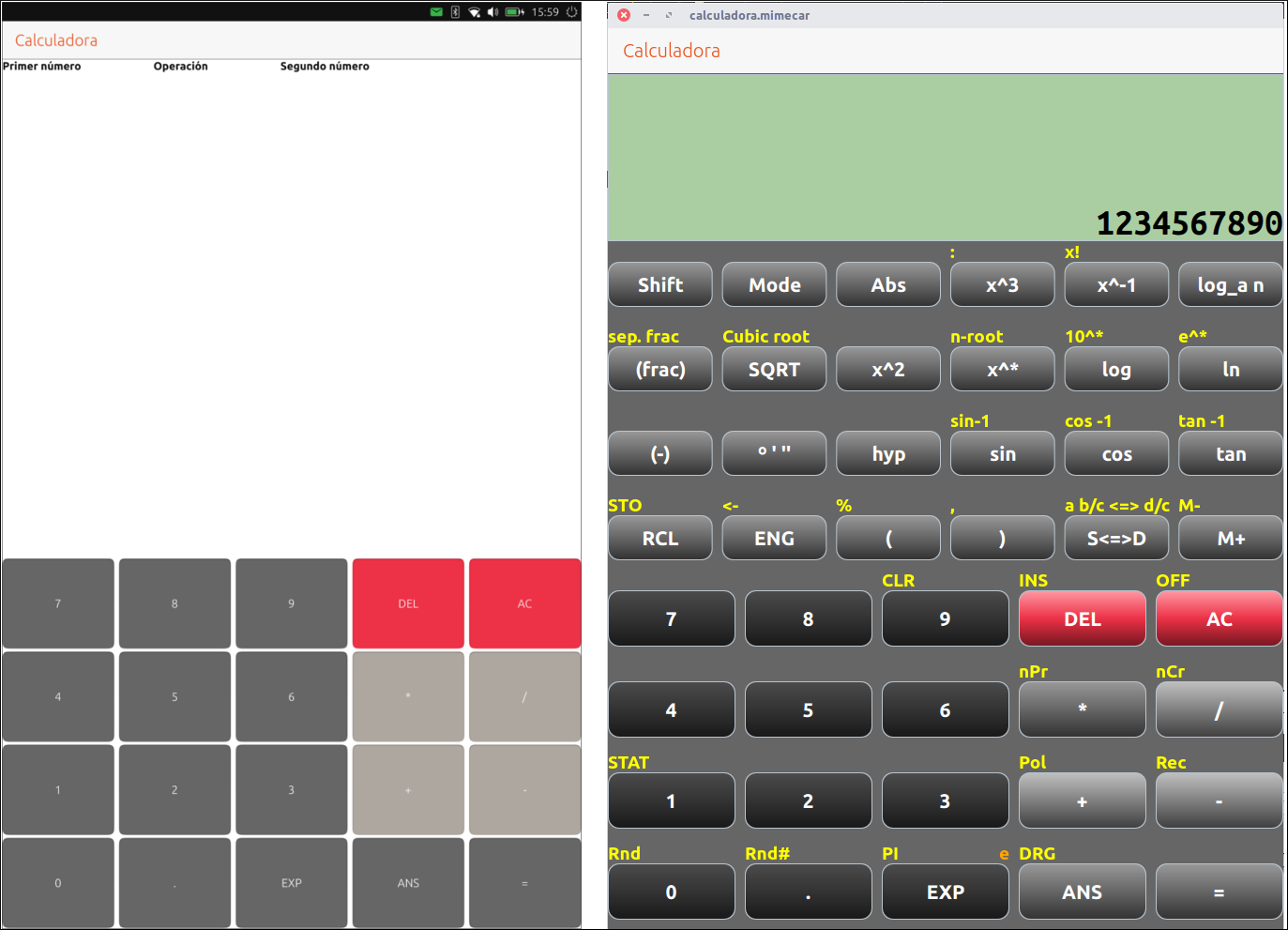Tap the ANS button on the scientific calculator
This screenshot has width=1288, height=930.
[1083, 892]
